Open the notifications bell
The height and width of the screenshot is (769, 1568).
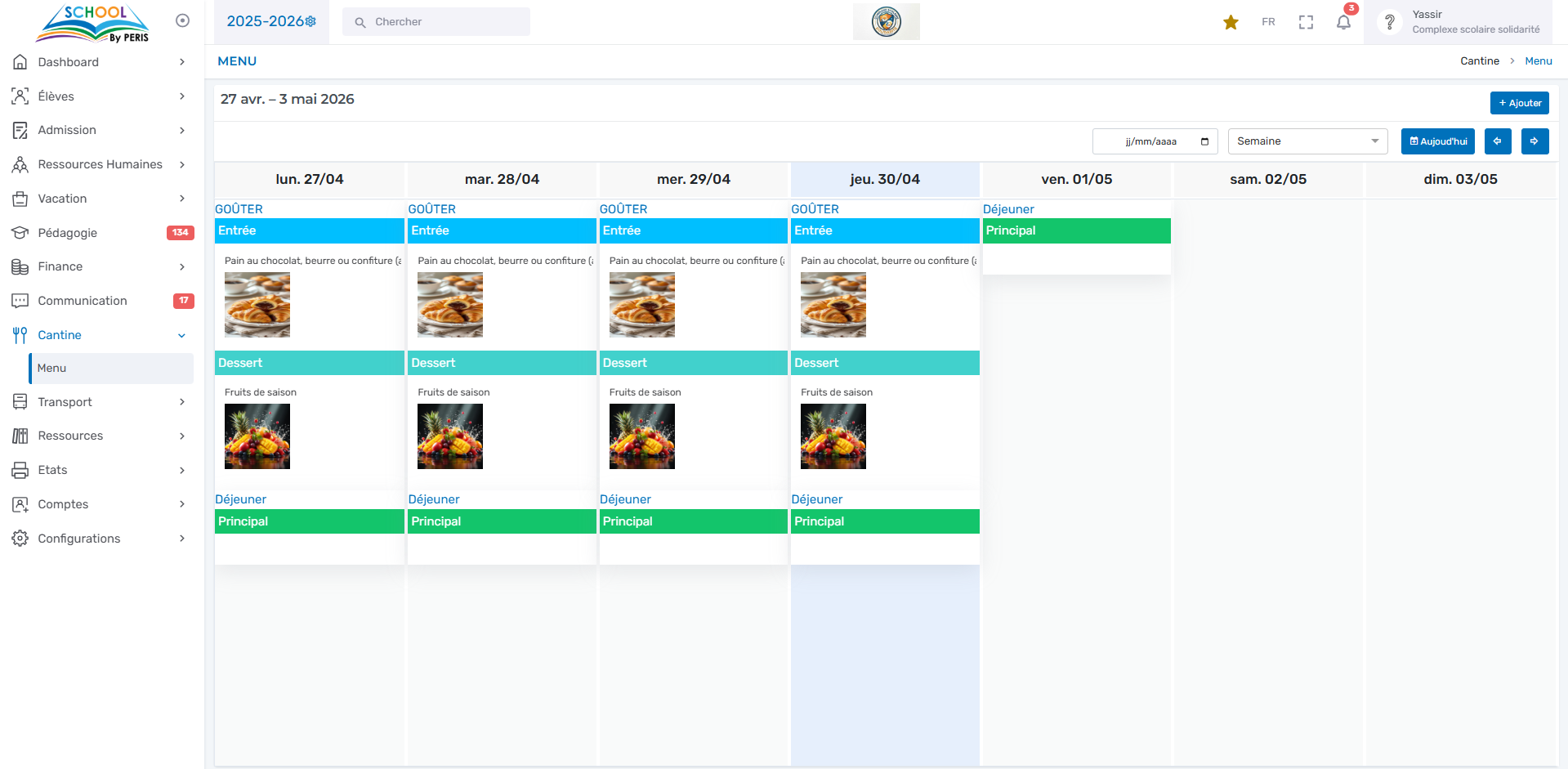tap(1343, 22)
